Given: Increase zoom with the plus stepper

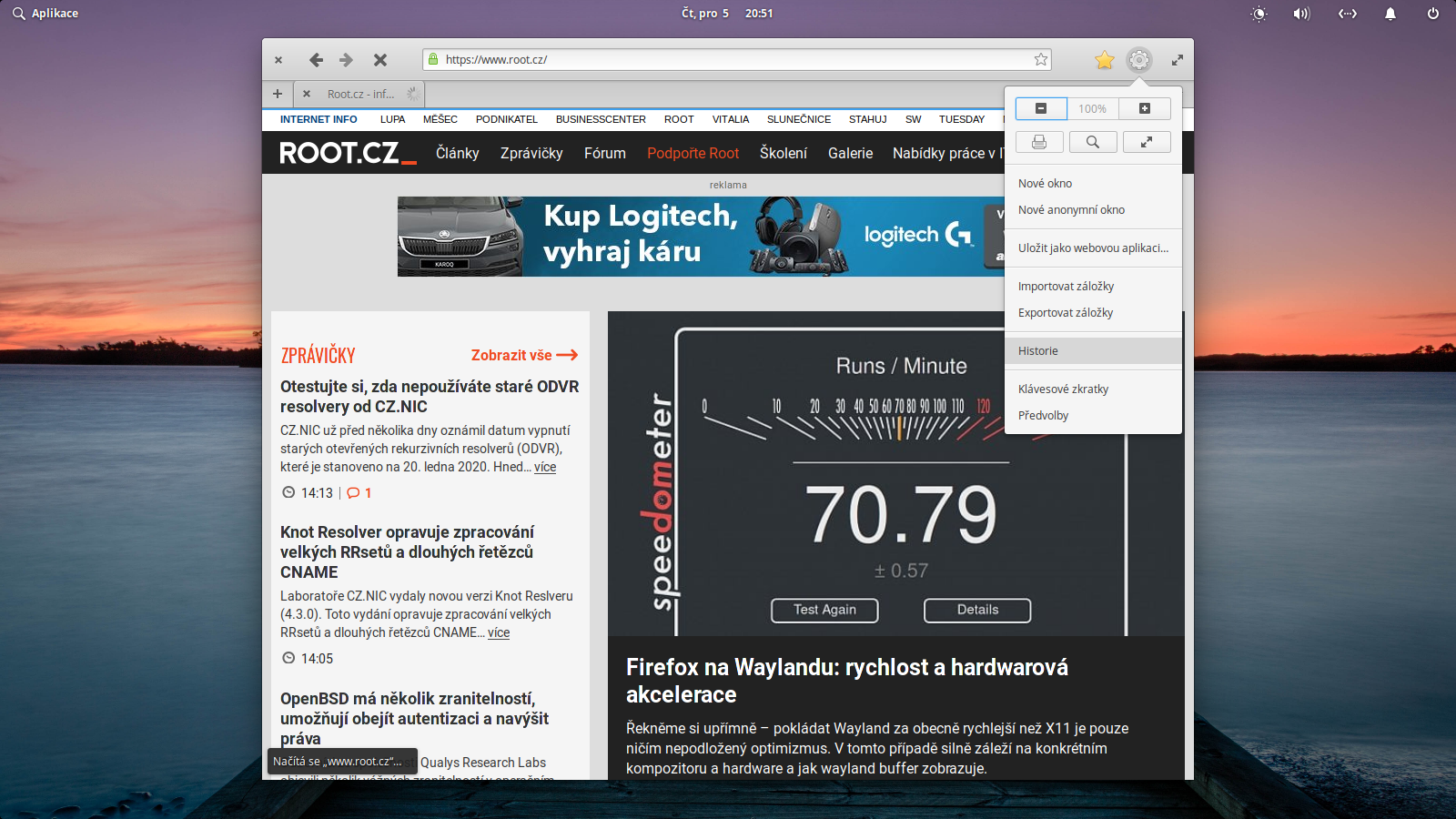Looking at the screenshot, I should pyautogui.click(x=1144, y=108).
